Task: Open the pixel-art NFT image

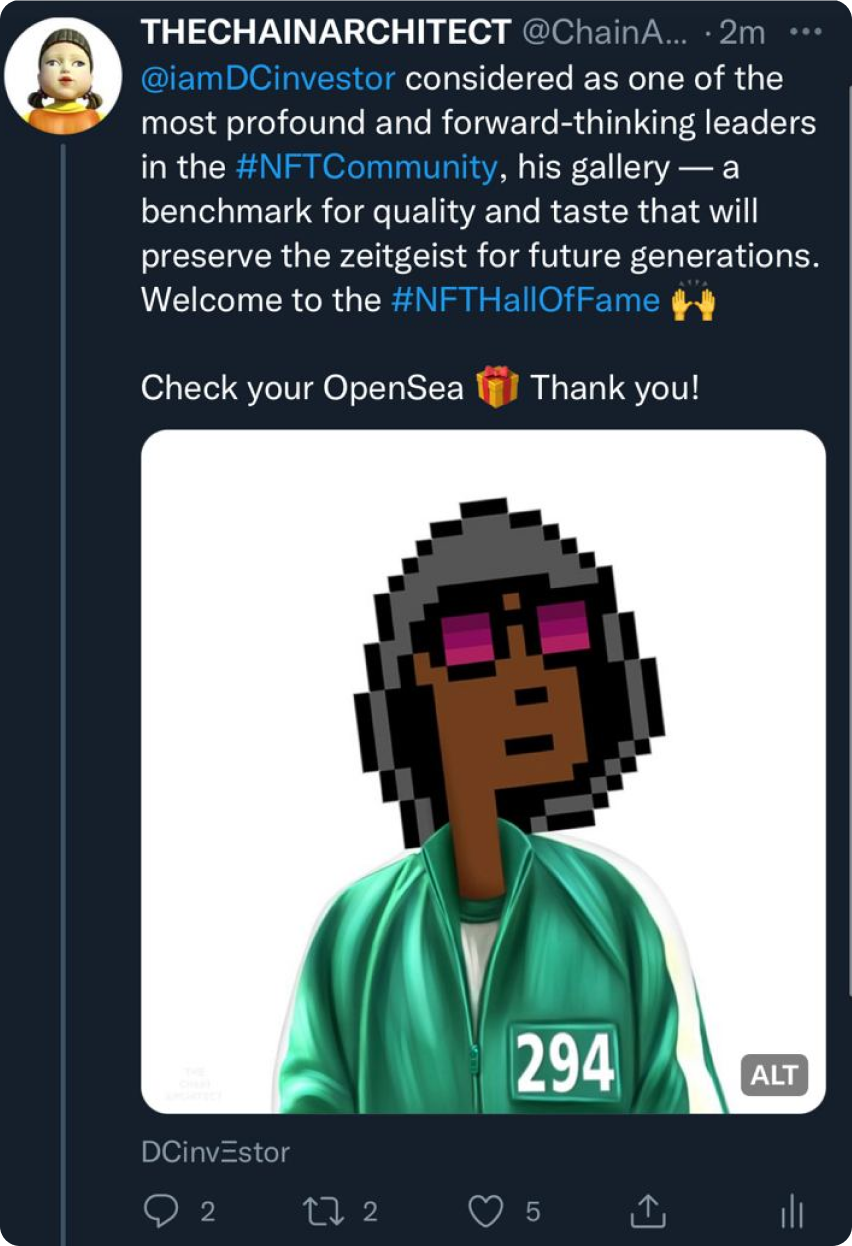Action: (483, 771)
